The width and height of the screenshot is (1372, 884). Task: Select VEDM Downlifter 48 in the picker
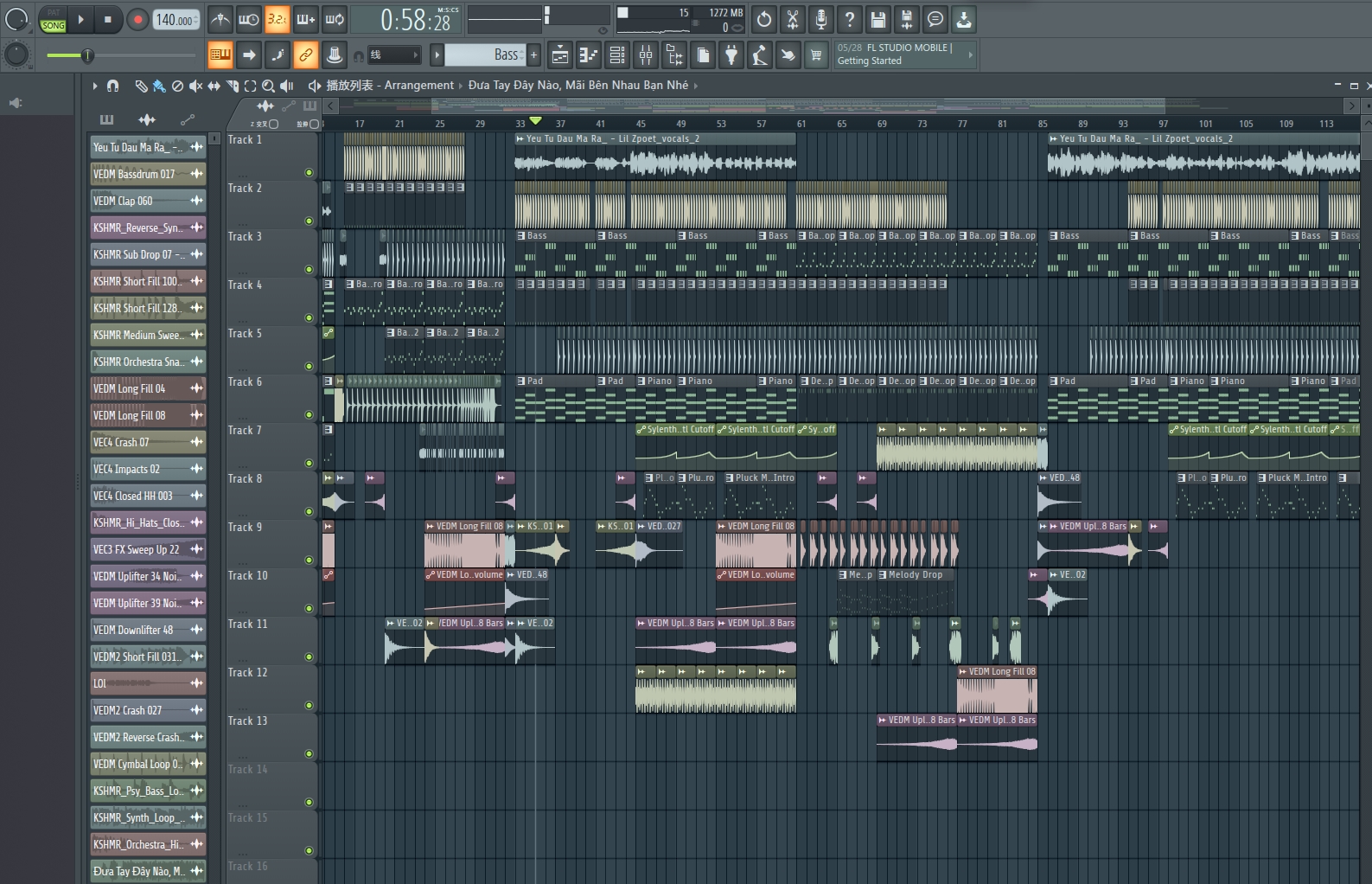(x=148, y=630)
